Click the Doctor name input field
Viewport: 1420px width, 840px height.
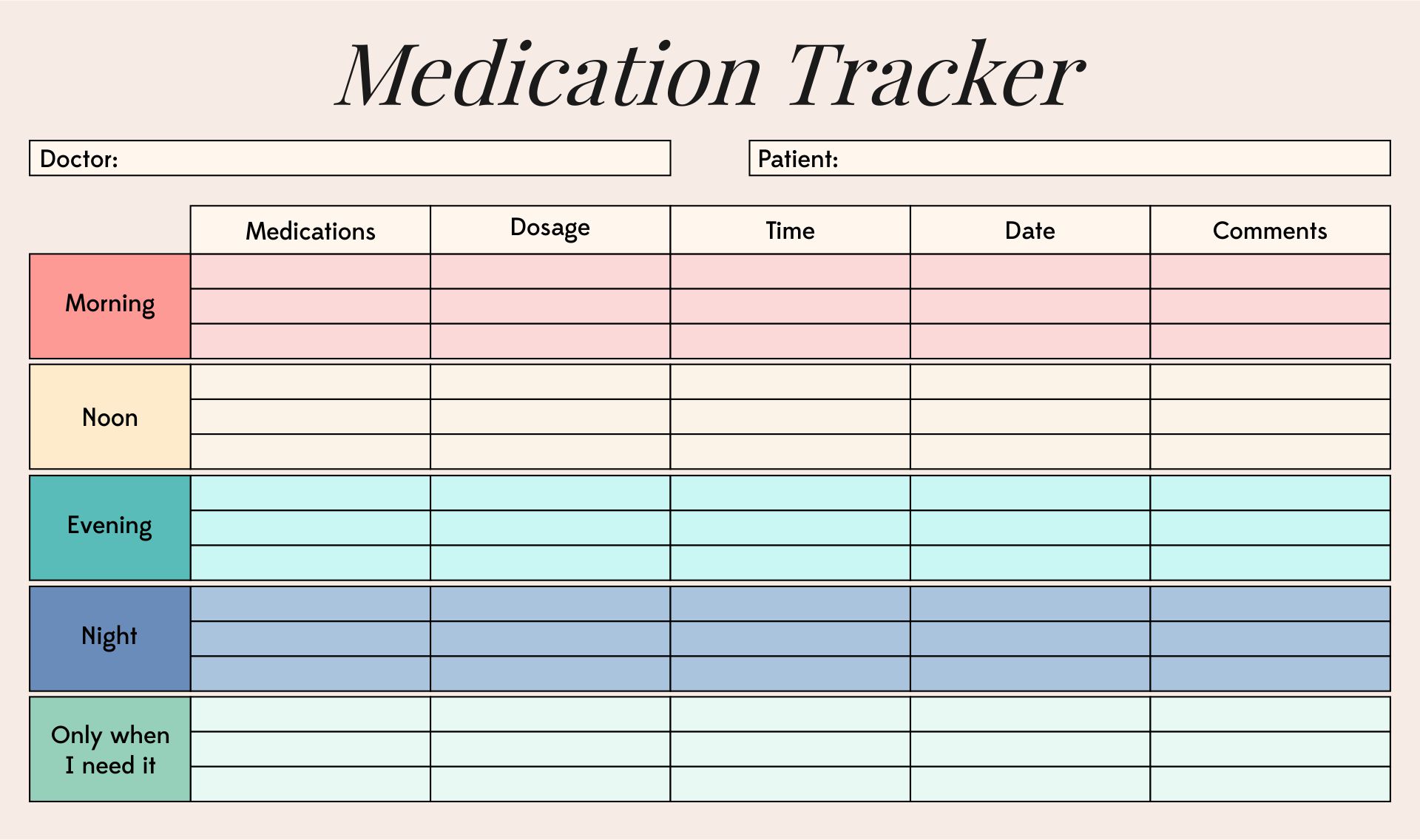coord(350,158)
